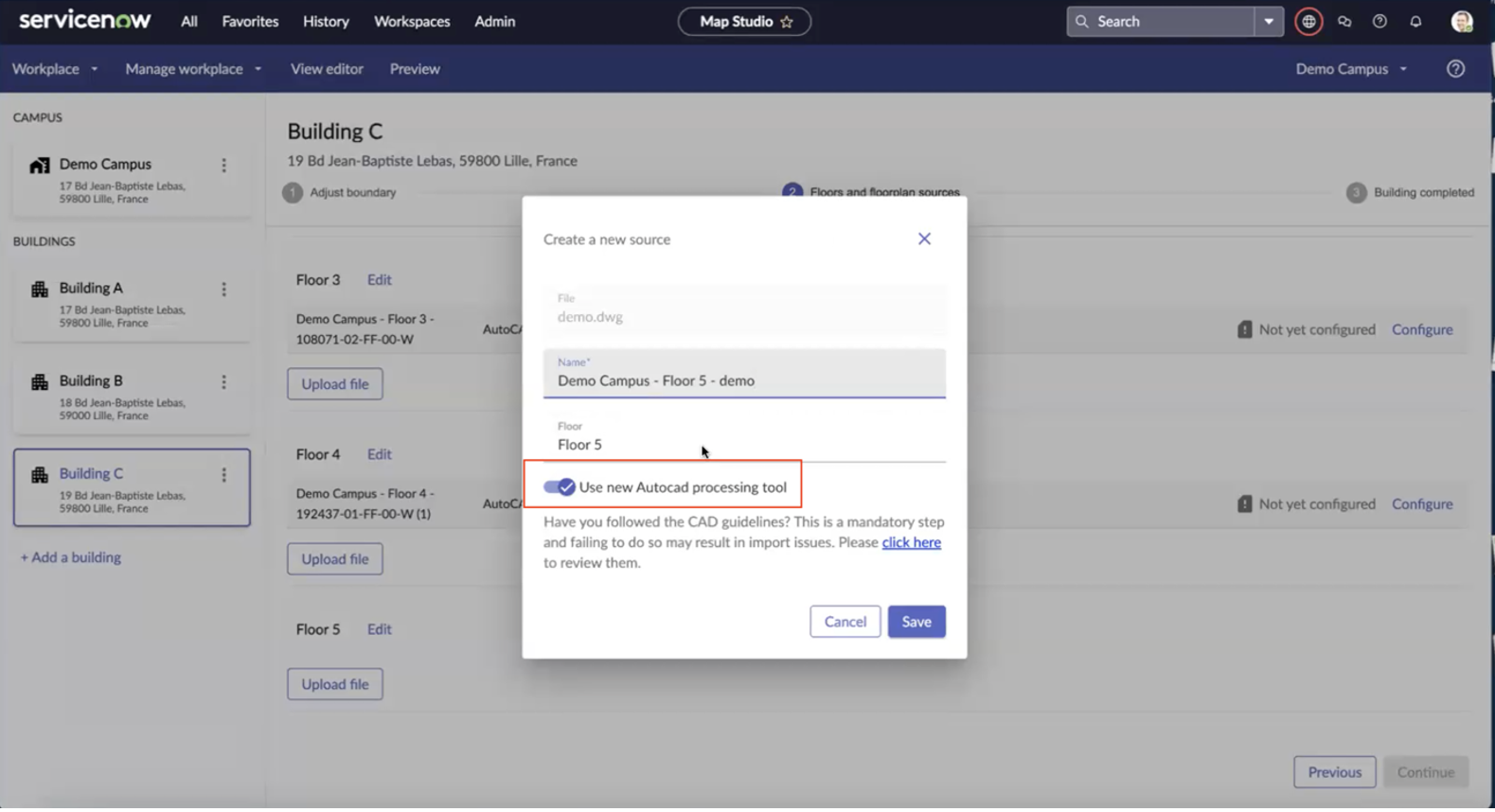1495x812 pixels.
Task: Click the Cancel button
Action: 845,622
